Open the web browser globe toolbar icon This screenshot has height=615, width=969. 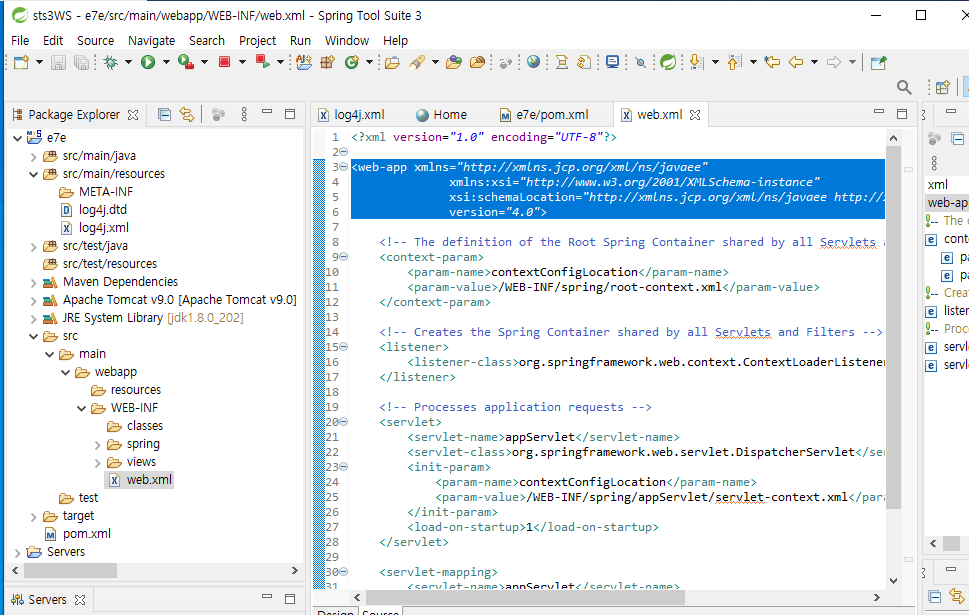533,62
